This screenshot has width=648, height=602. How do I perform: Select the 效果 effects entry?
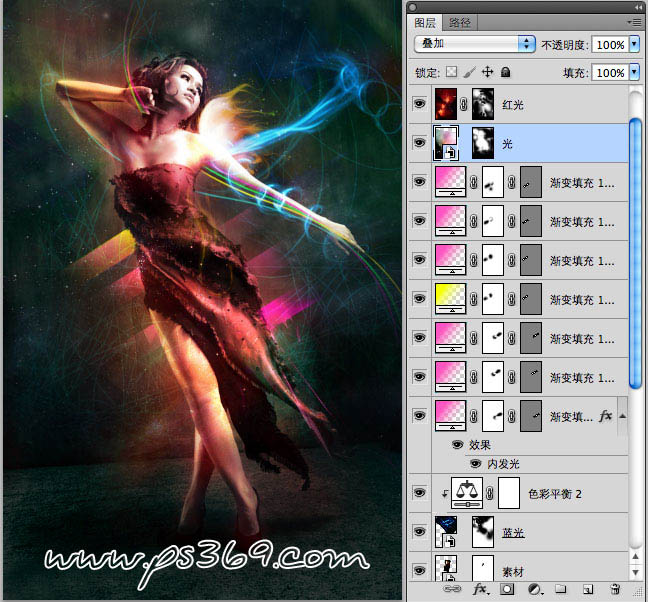click(x=480, y=445)
